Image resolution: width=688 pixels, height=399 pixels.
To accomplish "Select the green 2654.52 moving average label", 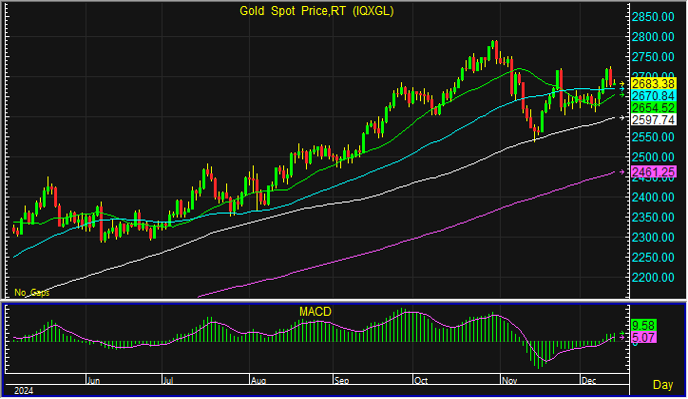I will click(x=653, y=108).
